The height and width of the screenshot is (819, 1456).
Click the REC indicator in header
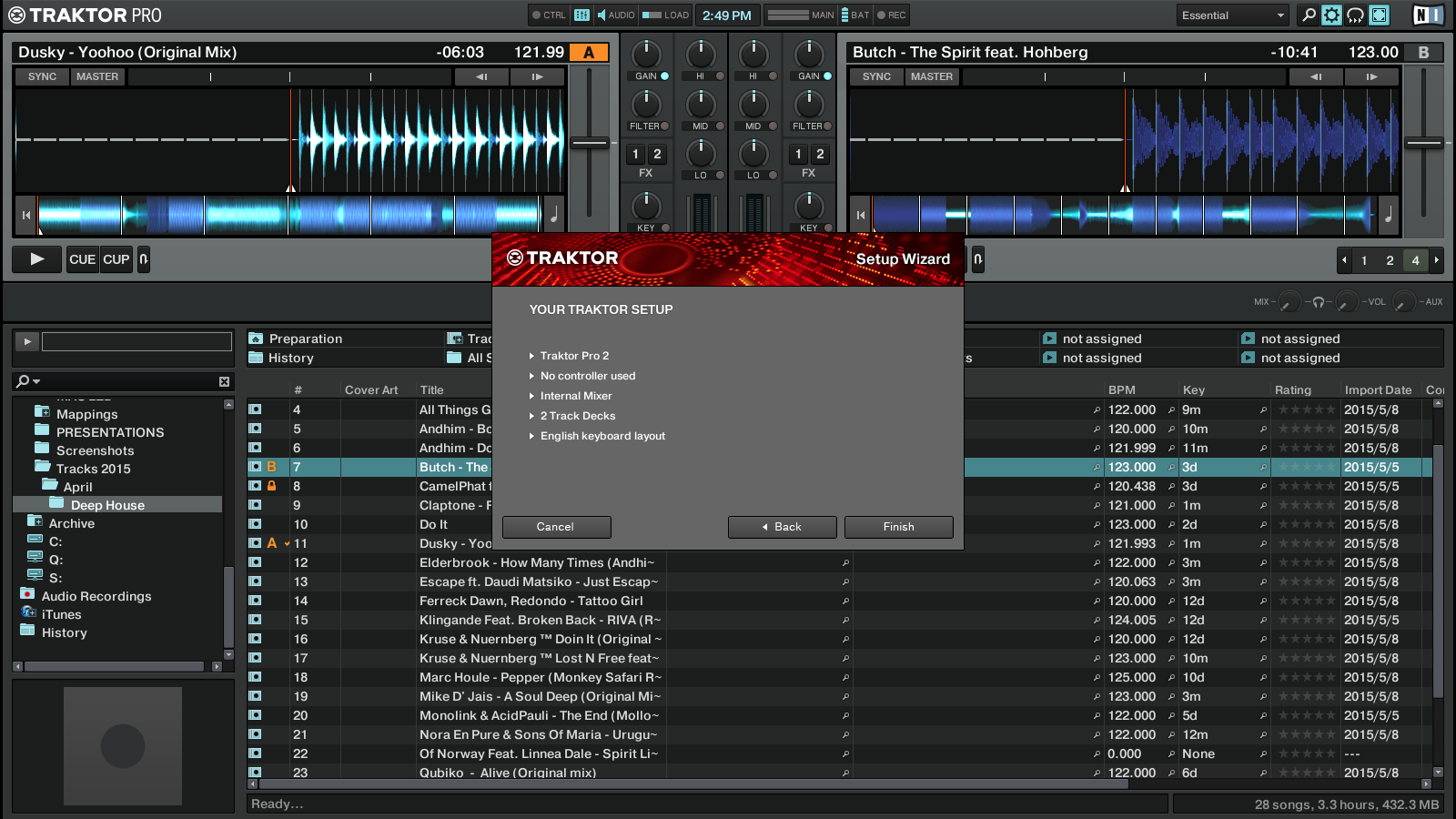(x=891, y=15)
